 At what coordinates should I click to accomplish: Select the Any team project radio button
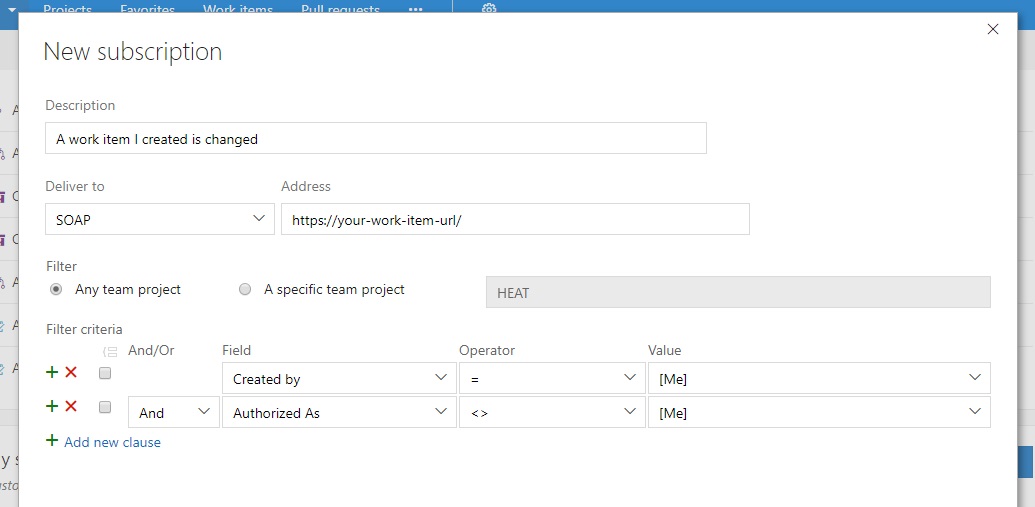56,290
